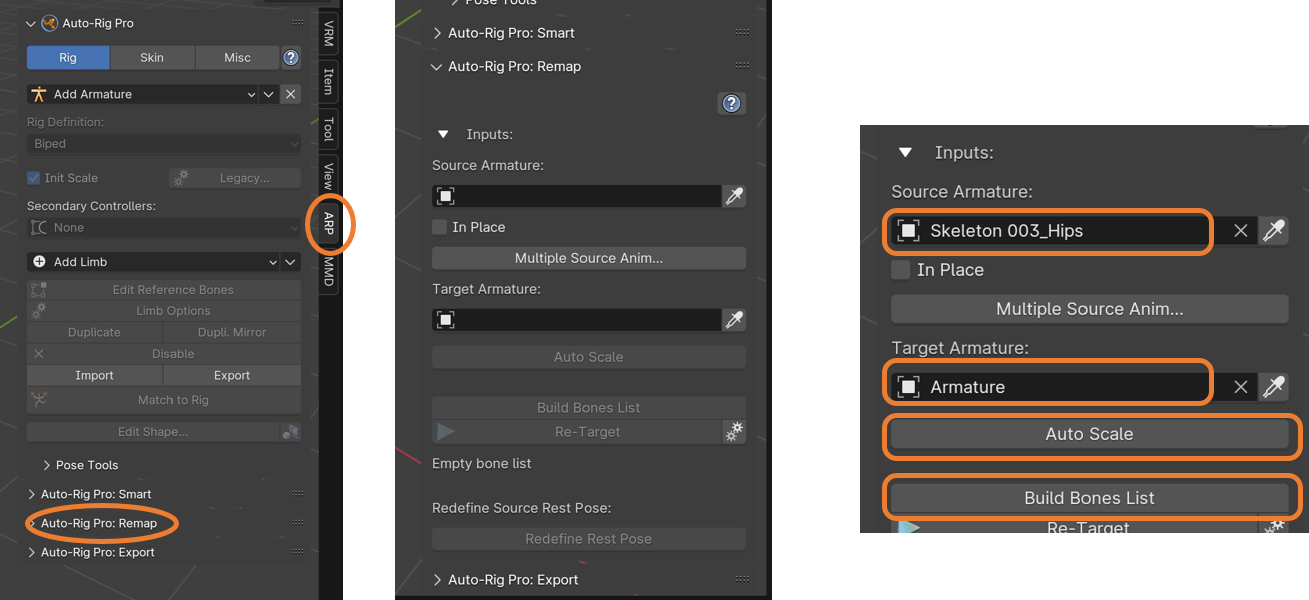The image size is (1309, 600).
Task: Click the grip dots on the middle panel's Remap header
Action: click(x=741, y=66)
